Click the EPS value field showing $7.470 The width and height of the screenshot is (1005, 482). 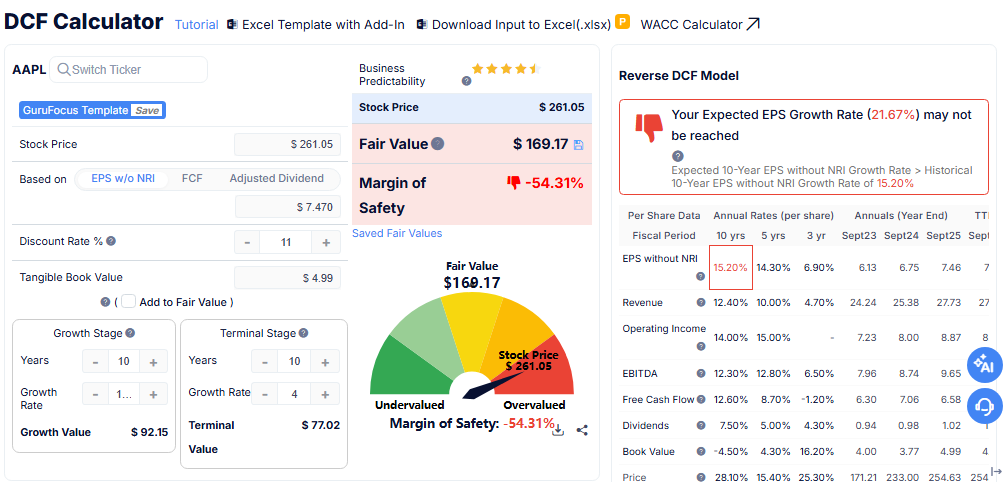pos(287,207)
